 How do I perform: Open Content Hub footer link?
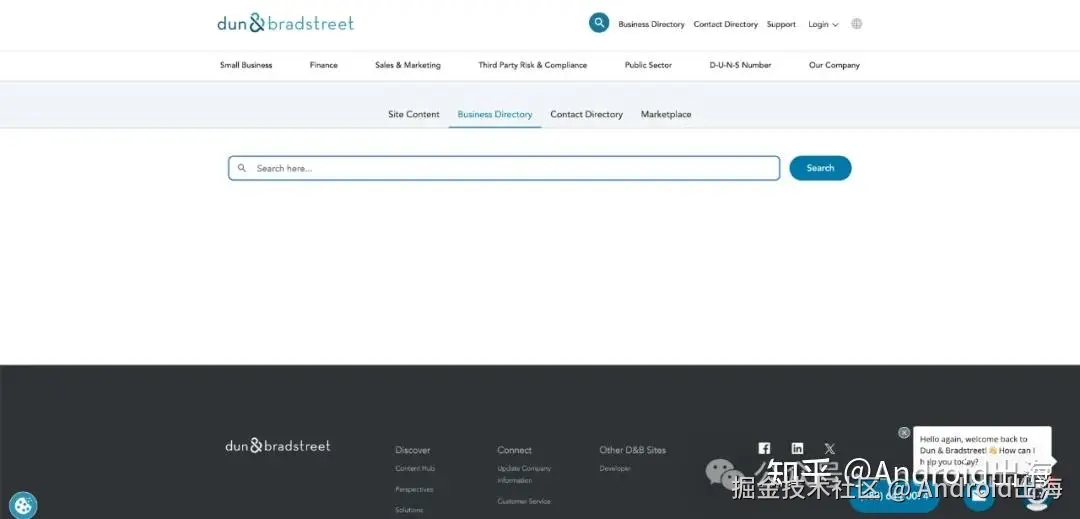coord(415,469)
